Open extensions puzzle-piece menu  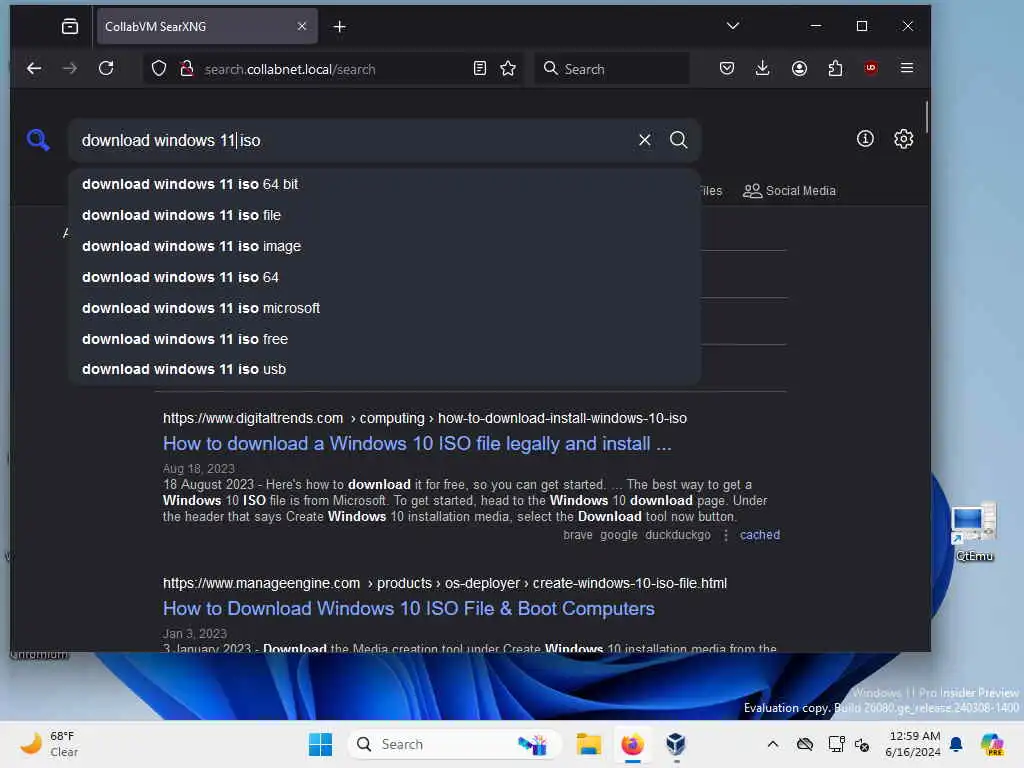tap(835, 69)
